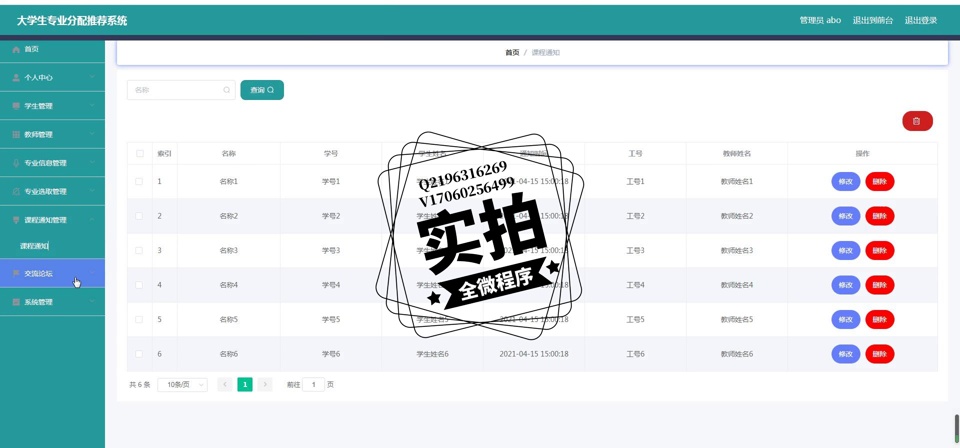The height and width of the screenshot is (448, 960).
Task: Click the next page arrow
Action: (x=264, y=384)
